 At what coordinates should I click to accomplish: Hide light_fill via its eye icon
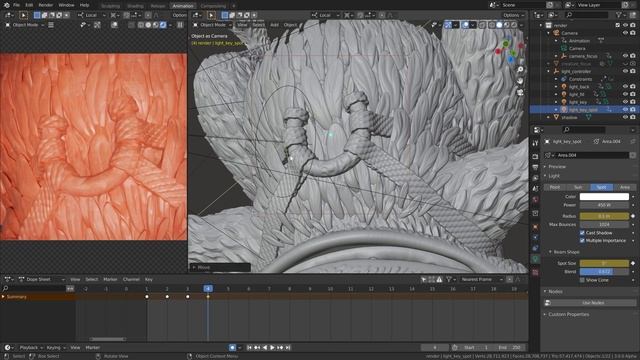625,94
